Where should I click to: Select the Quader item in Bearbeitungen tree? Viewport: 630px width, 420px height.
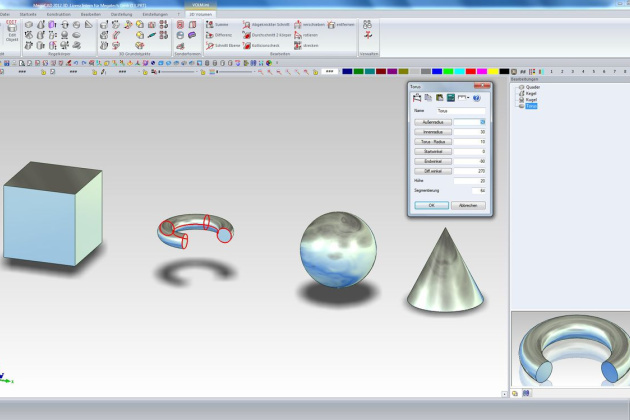click(530, 87)
